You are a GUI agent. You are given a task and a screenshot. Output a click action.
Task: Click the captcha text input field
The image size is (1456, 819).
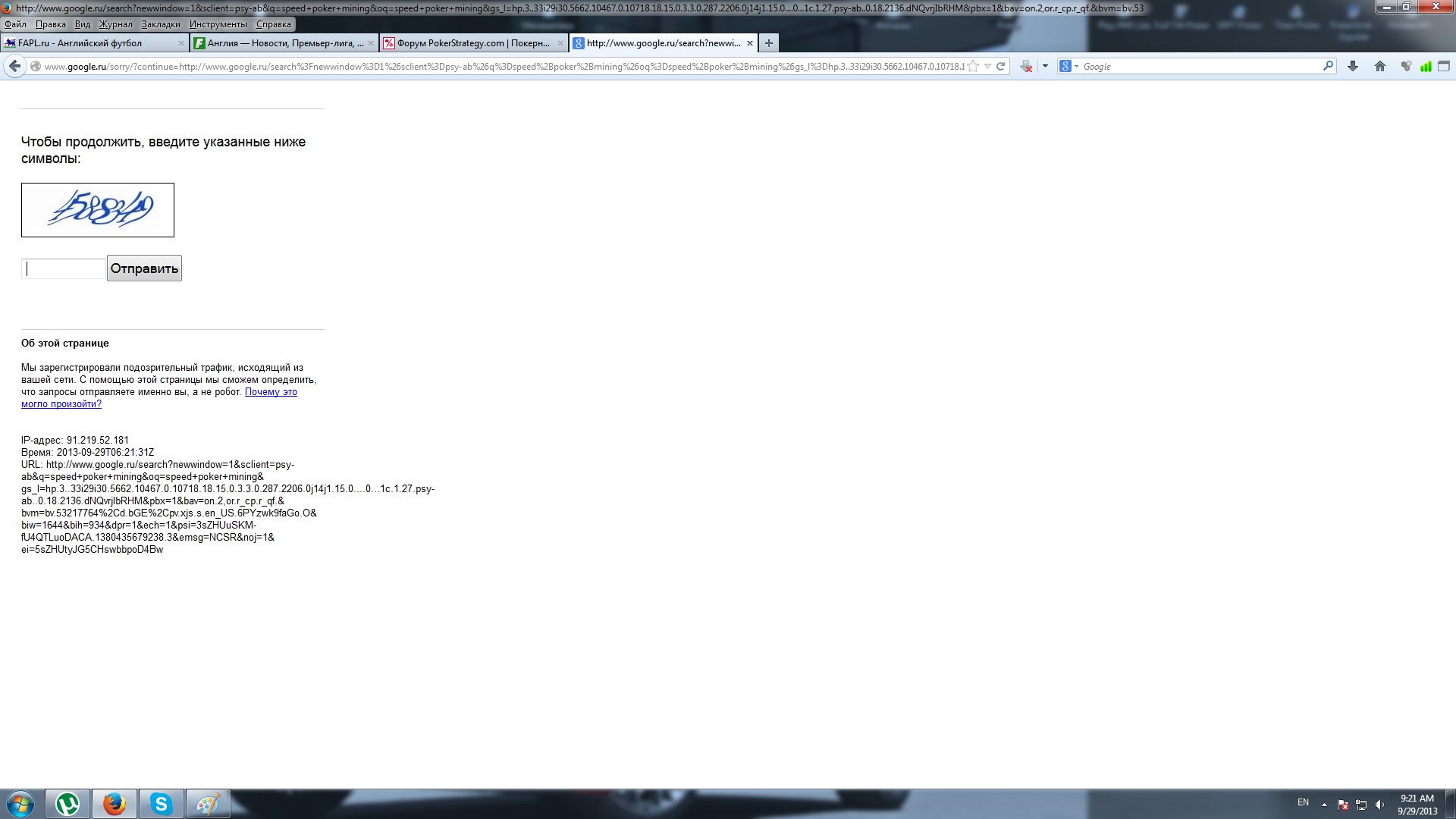pyautogui.click(x=64, y=268)
